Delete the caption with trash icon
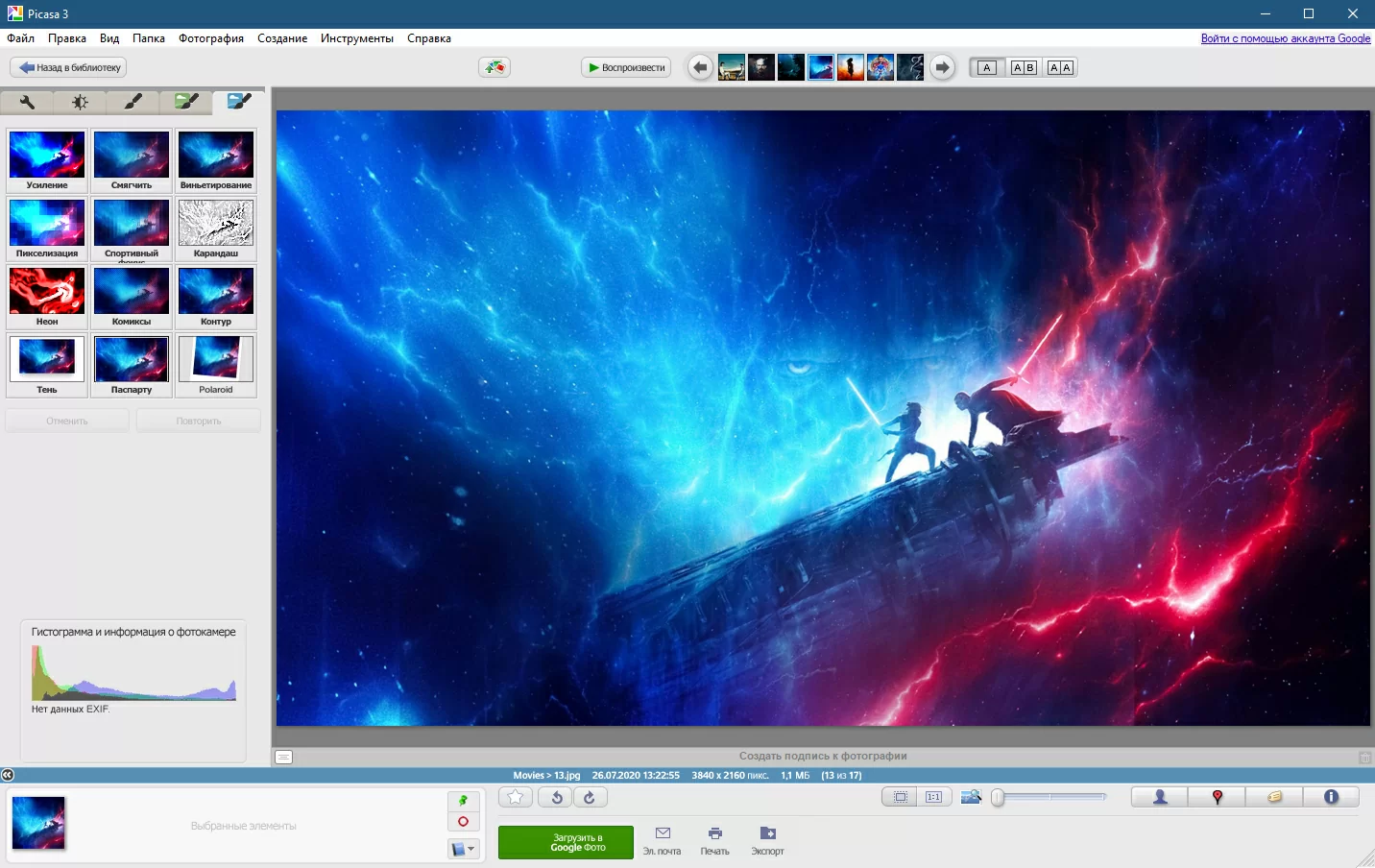The image size is (1375, 868). click(x=1364, y=758)
